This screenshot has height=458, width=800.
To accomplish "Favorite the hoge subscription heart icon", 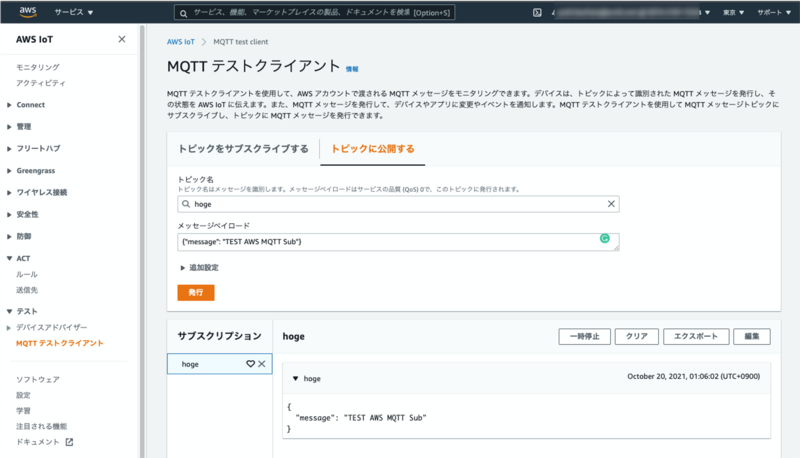I will tap(250, 364).
